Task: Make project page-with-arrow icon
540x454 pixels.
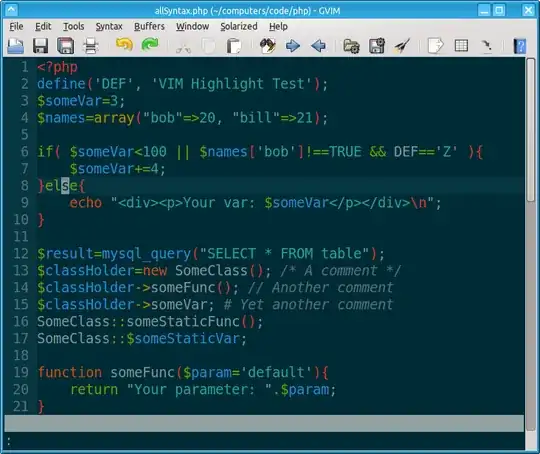Action: (436, 46)
